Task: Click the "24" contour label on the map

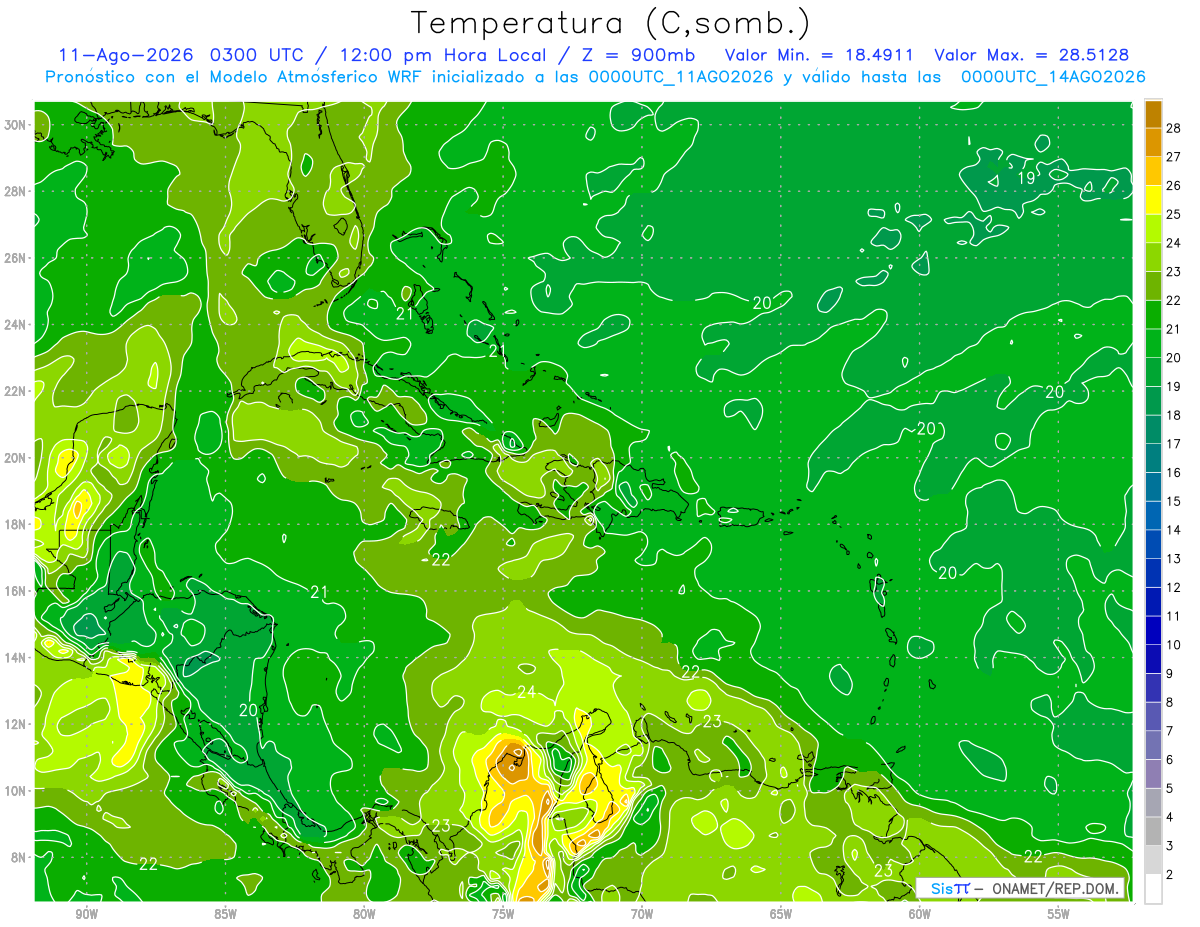Action: (526, 692)
